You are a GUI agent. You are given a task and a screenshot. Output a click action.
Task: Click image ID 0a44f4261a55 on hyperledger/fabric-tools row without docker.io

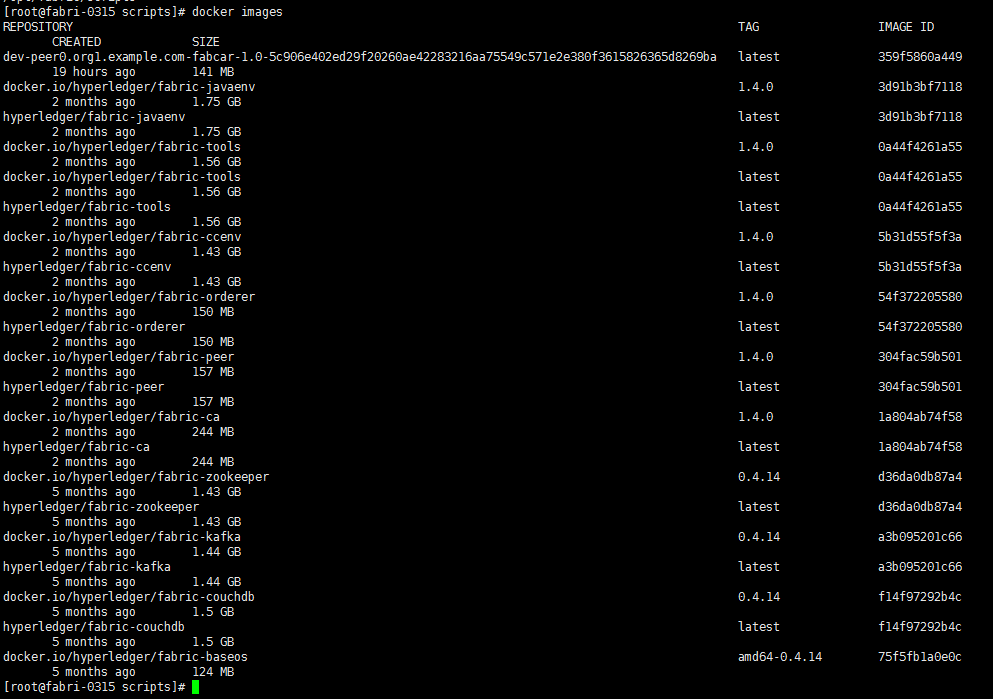[920, 207]
